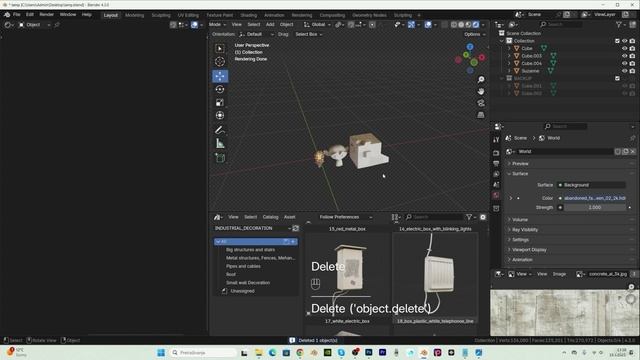Click the Surface Background shader field

click(x=591, y=185)
